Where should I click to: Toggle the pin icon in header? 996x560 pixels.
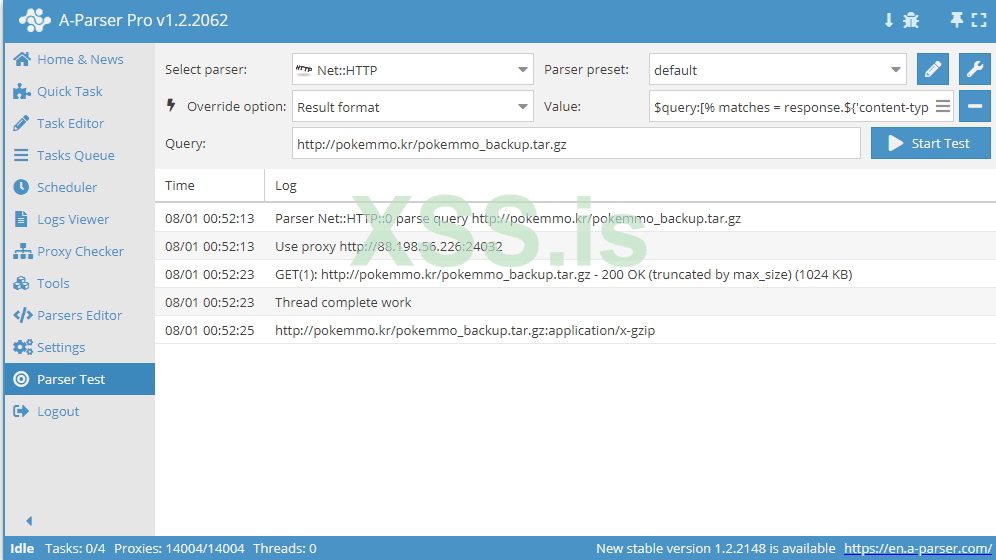tap(957, 20)
